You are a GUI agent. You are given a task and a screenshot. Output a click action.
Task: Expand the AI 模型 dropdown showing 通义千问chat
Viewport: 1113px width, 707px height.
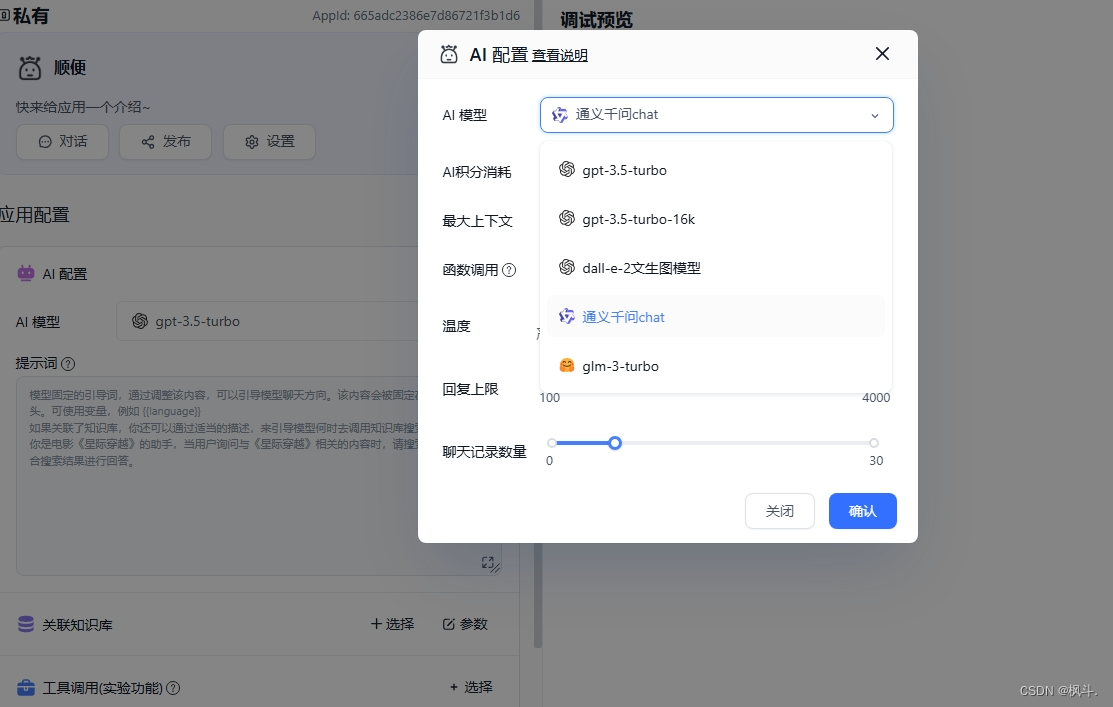(716, 115)
